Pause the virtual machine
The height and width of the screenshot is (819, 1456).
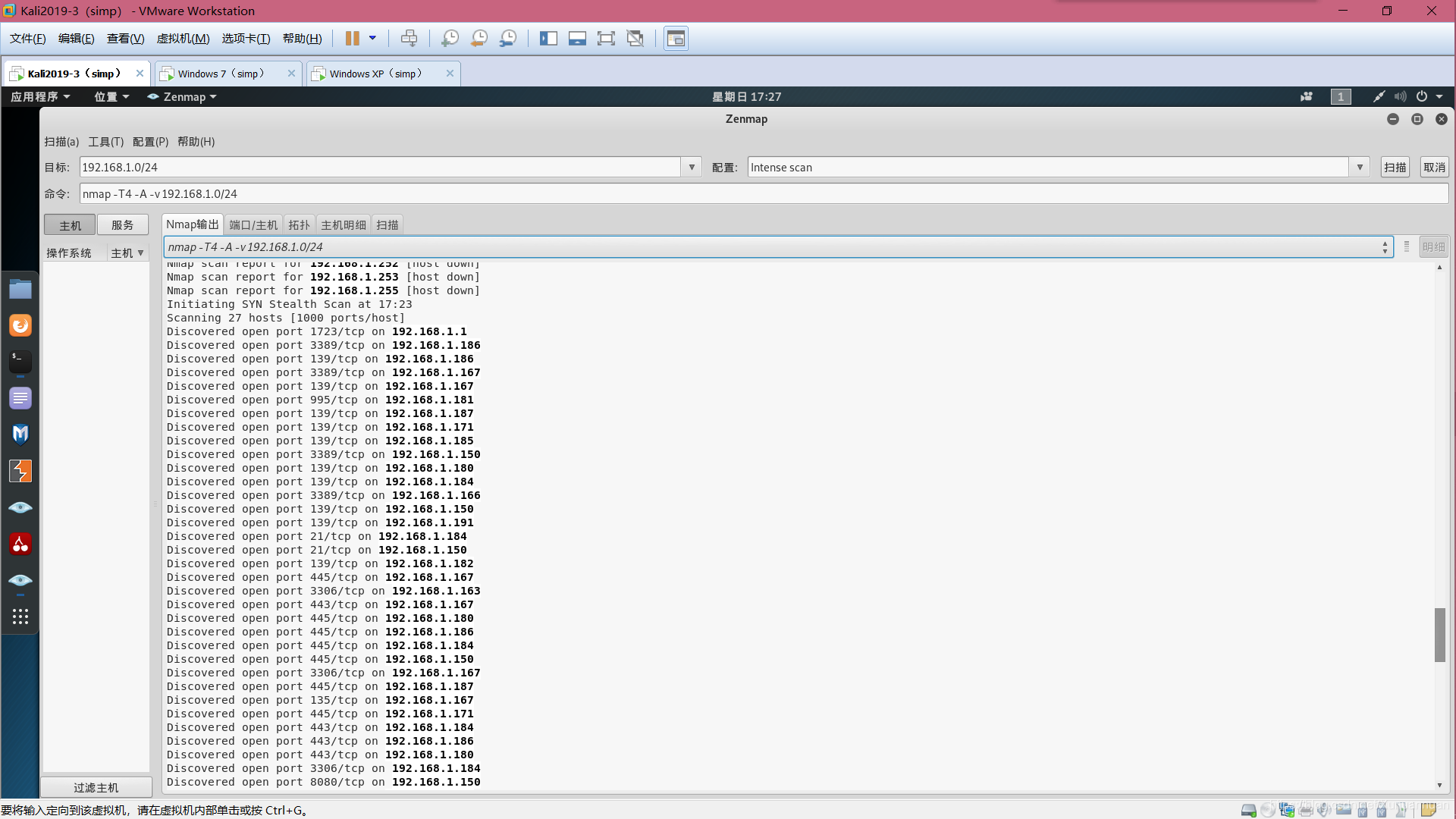click(353, 38)
